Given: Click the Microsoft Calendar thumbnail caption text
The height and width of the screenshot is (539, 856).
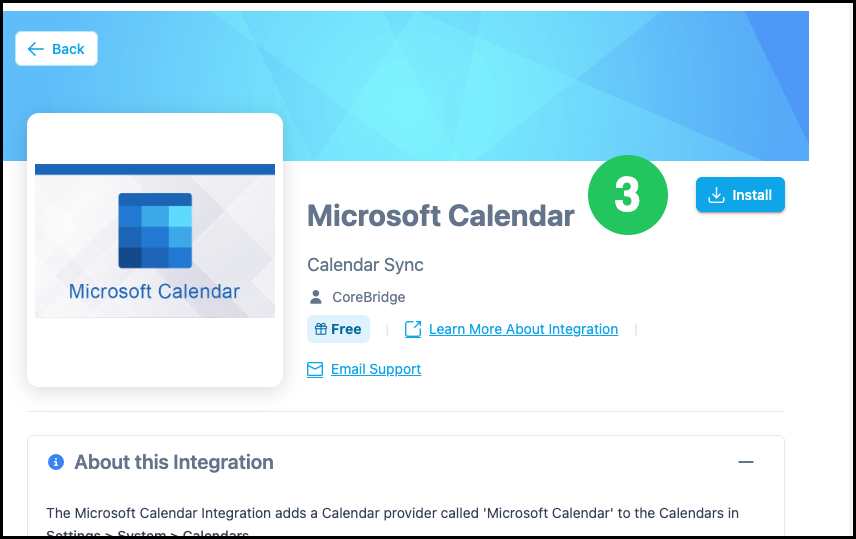Looking at the screenshot, I should point(154,292).
